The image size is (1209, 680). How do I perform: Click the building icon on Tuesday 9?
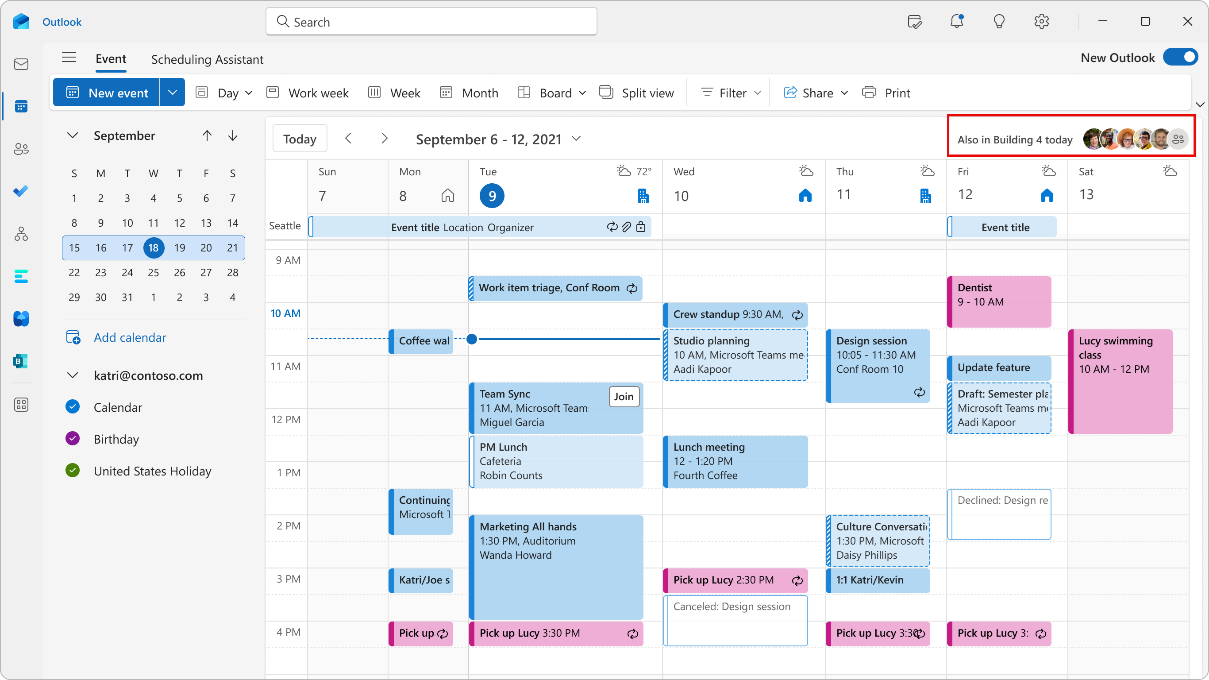[643, 196]
